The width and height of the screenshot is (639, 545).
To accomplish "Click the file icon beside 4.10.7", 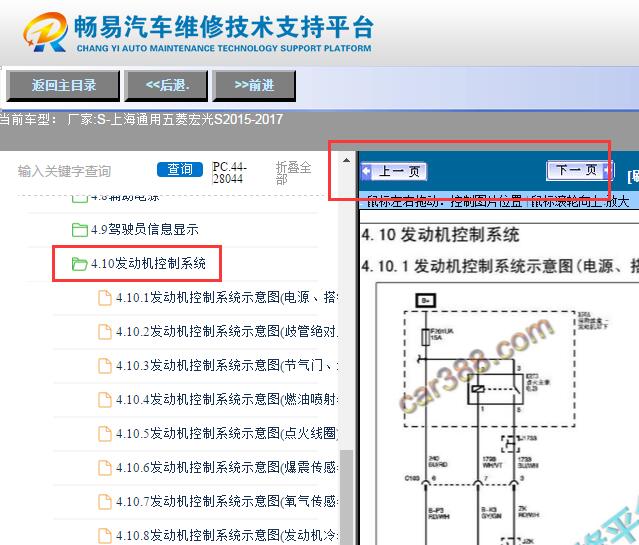I will coord(105,502).
